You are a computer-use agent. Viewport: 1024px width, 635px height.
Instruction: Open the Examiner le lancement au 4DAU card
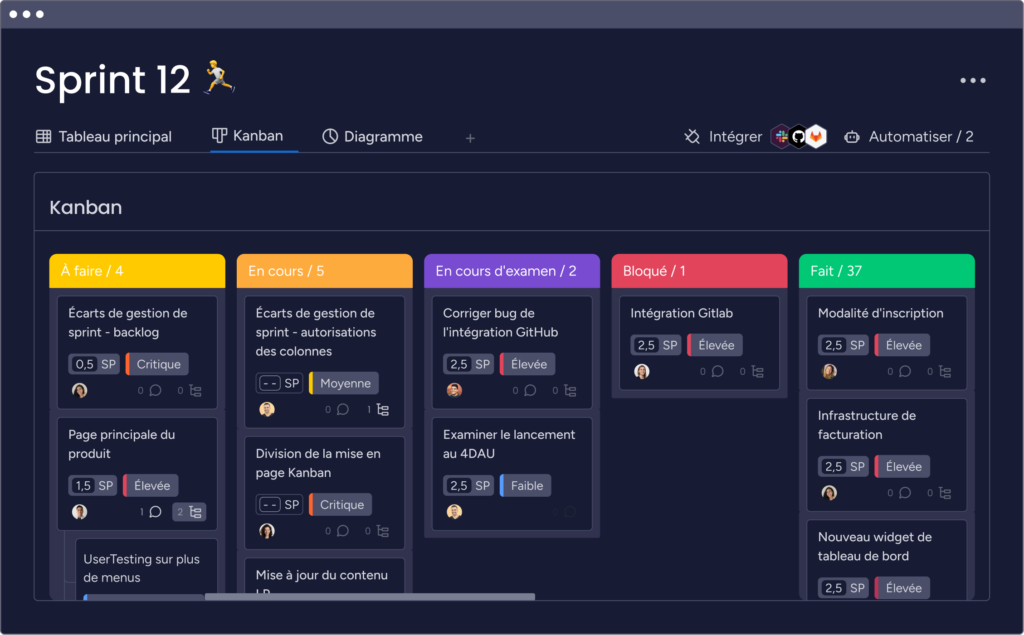pos(509,444)
